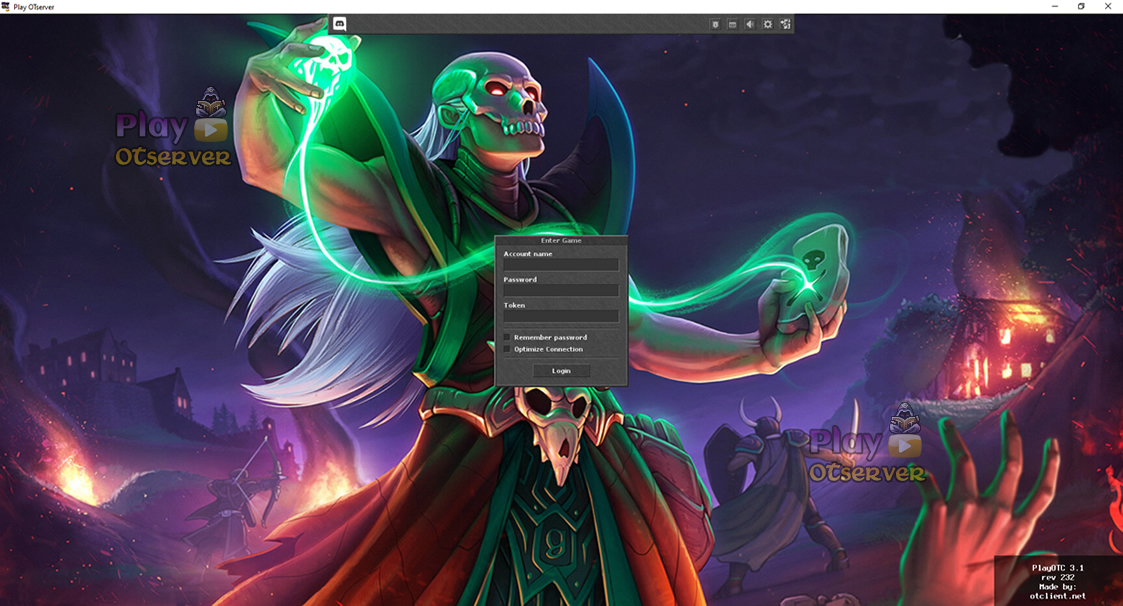Click the 'PlayOTC 3.1' version text
The height and width of the screenshot is (606, 1123).
pos(1058,568)
